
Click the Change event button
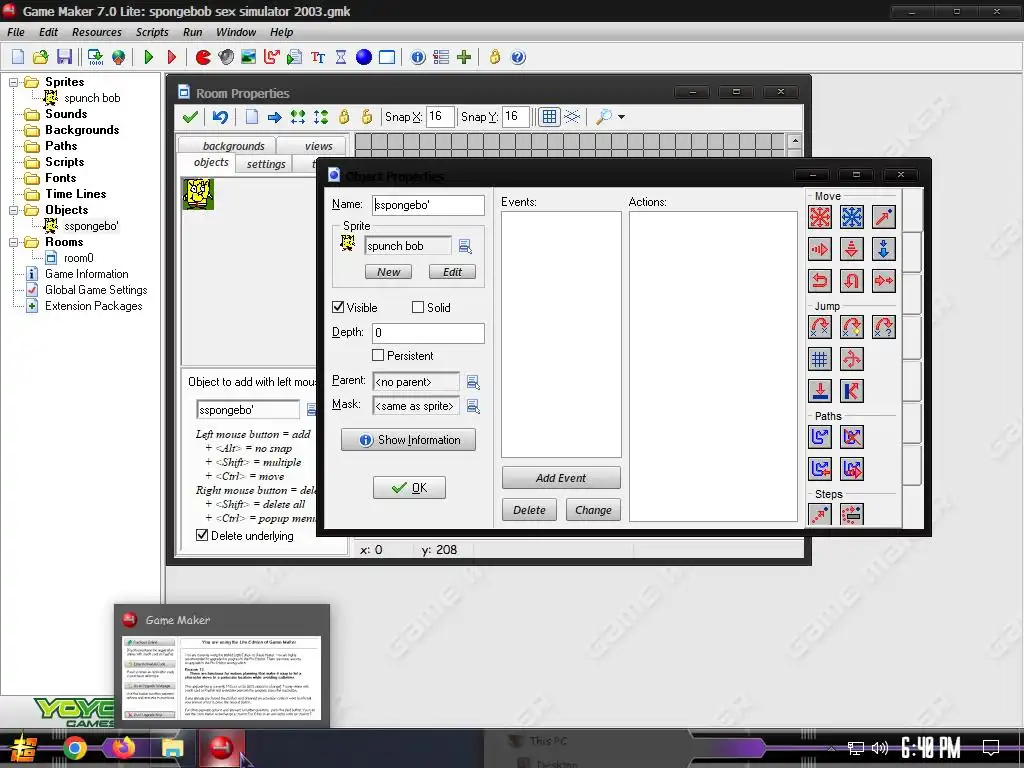(x=594, y=510)
